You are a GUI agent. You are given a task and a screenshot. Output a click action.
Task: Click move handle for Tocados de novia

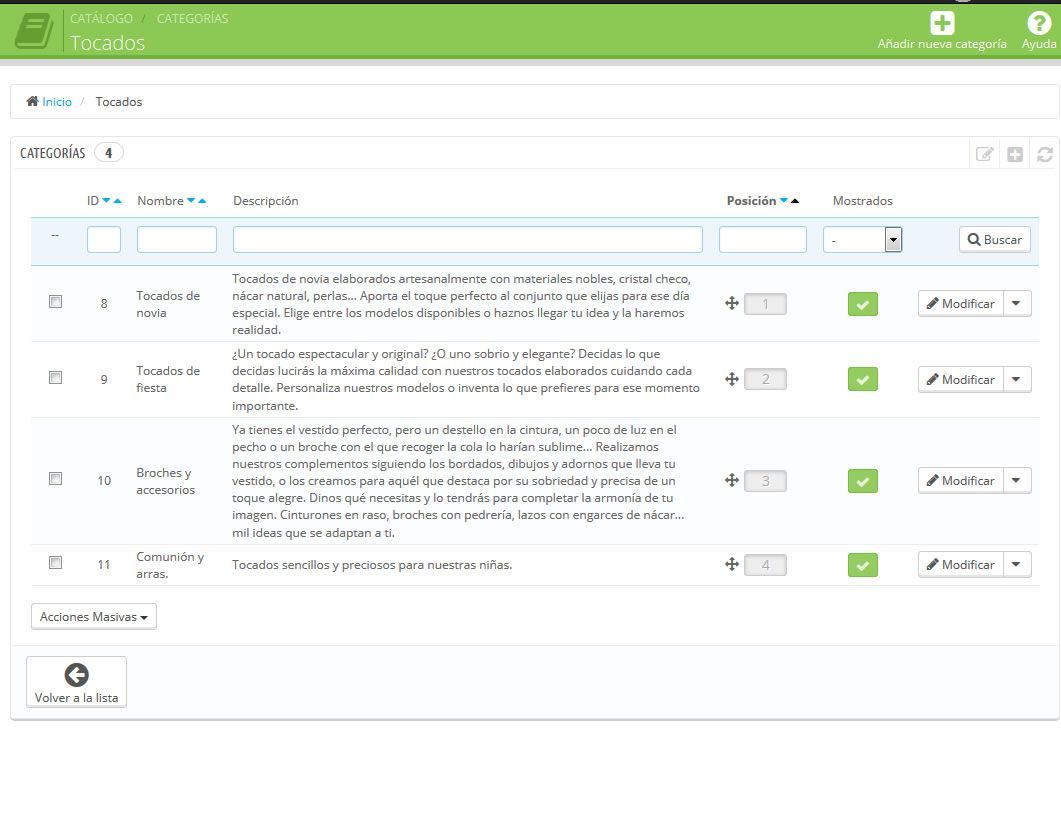tap(731, 303)
